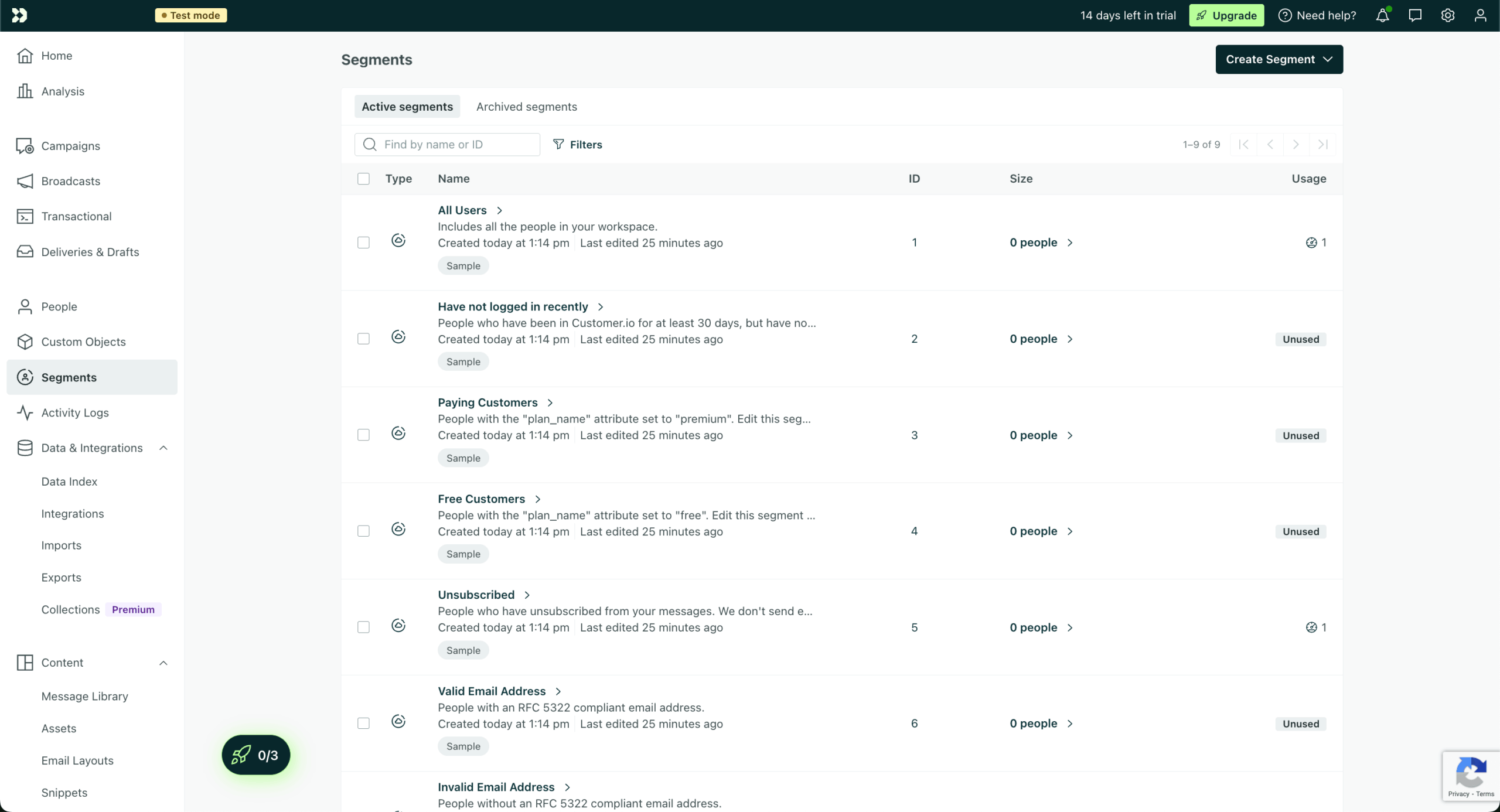This screenshot has width=1500, height=812.
Task: Expand 0 people for Valid Email Address
Action: 1041,724
